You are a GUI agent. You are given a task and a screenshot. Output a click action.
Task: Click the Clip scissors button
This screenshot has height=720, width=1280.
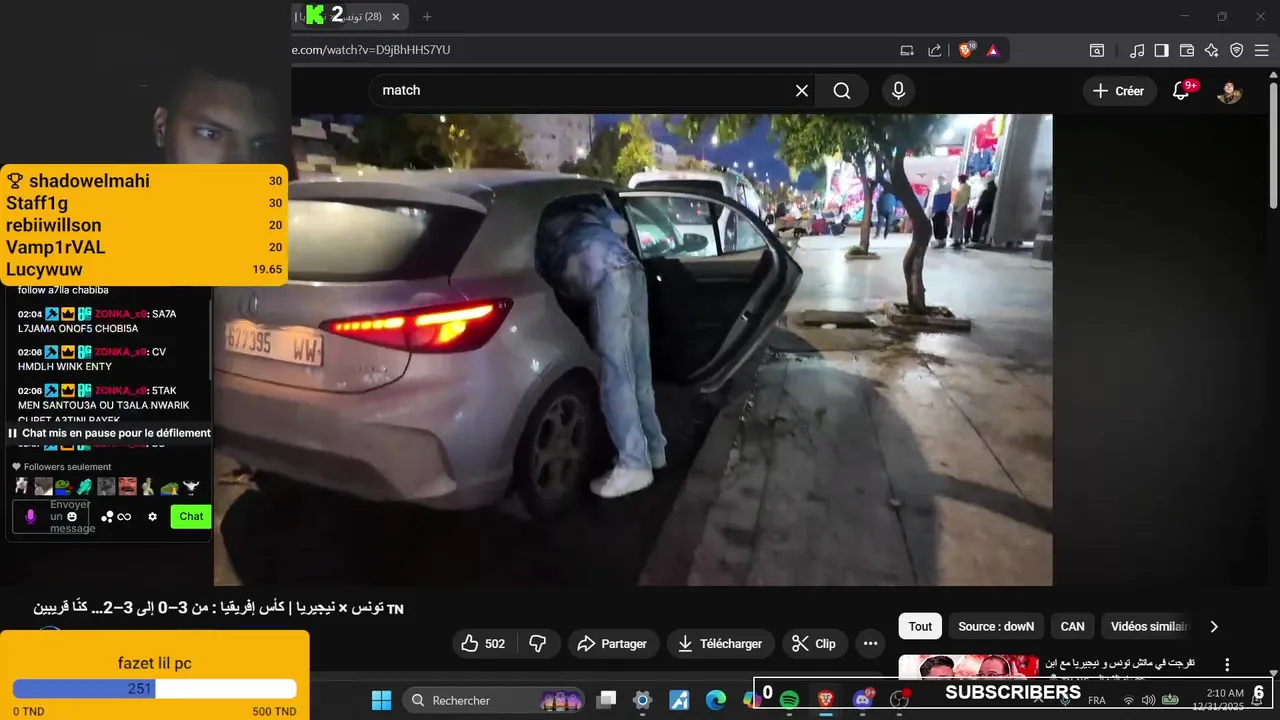(x=814, y=644)
